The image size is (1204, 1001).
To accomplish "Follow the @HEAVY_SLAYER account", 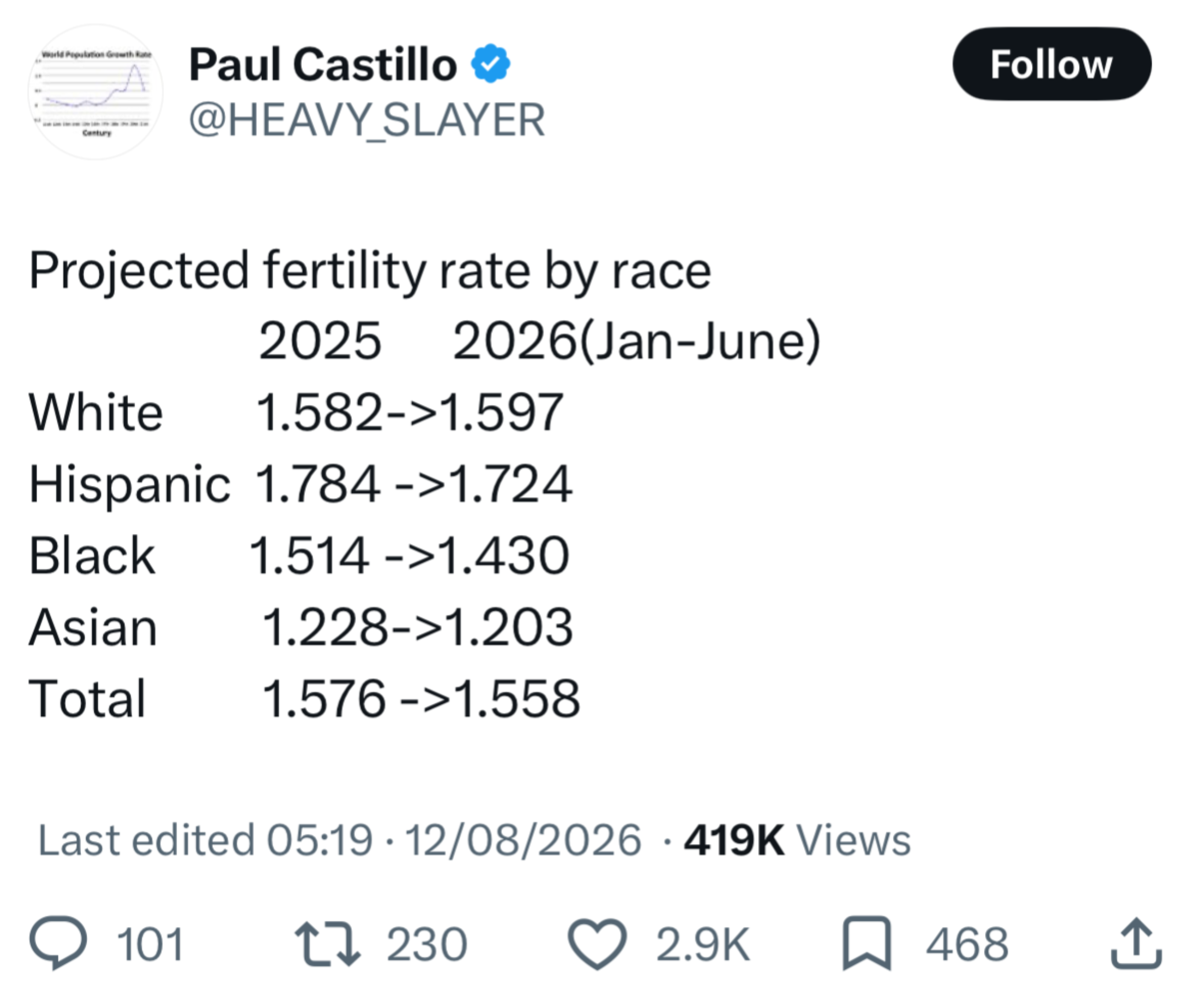I will click(x=1052, y=64).
